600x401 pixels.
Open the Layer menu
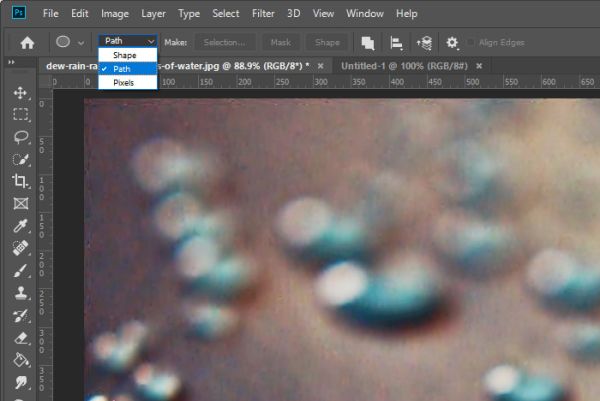153,14
